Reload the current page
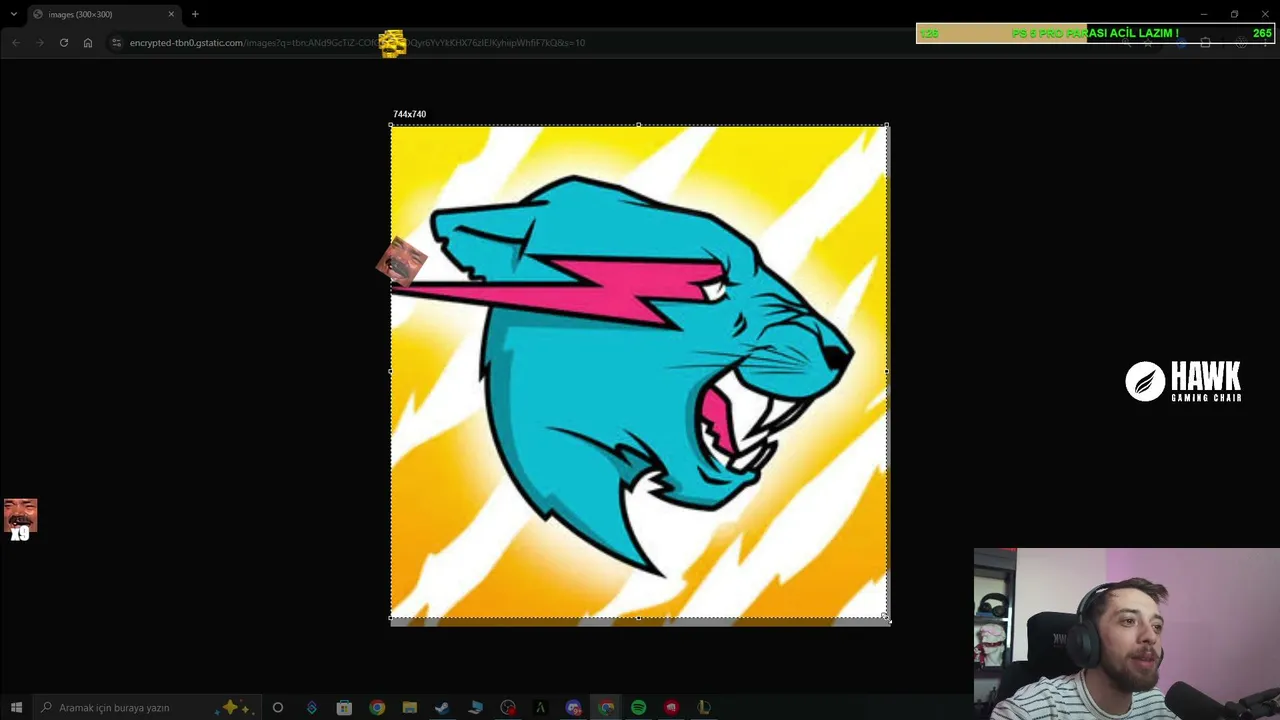Screen dimensions: 1280x720 [x=64, y=43]
